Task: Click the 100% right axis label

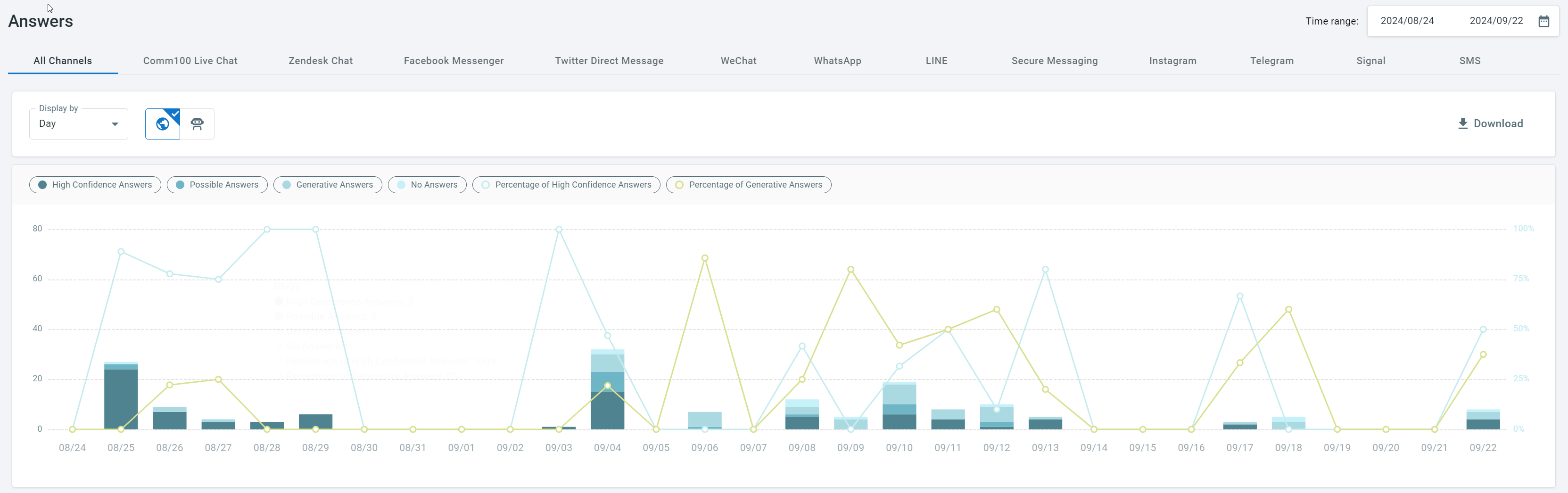Action: pyautogui.click(x=1524, y=229)
